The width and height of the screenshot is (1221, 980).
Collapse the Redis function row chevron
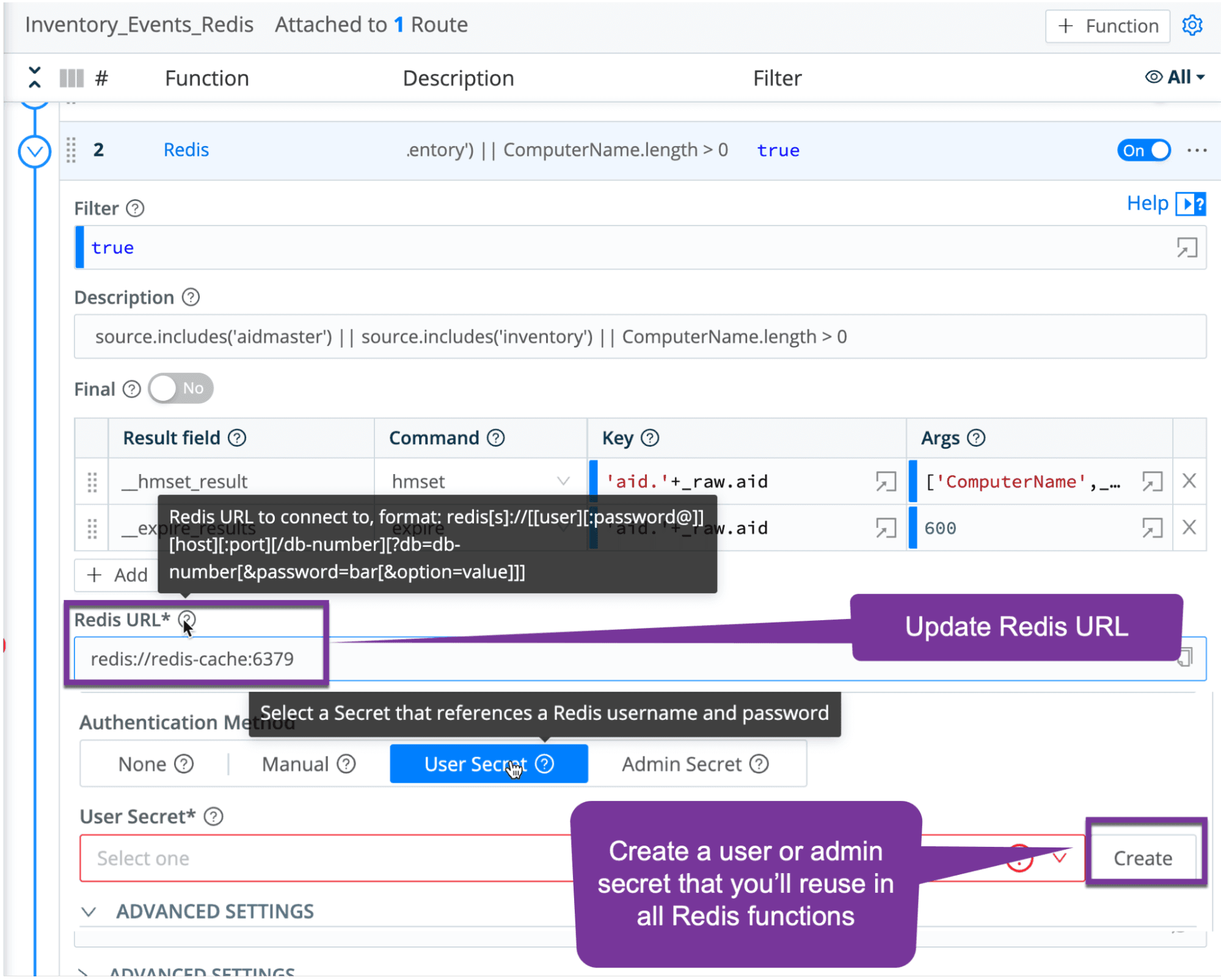pos(35,151)
